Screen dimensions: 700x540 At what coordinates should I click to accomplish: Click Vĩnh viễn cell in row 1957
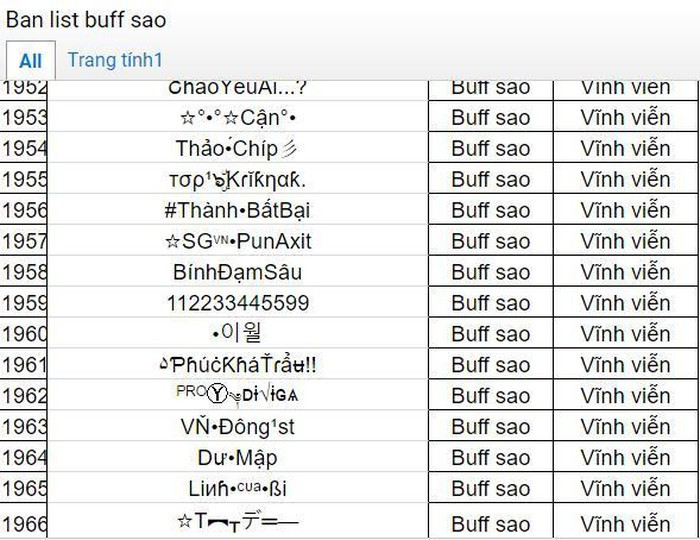pyautogui.click(x=625, y=241)
